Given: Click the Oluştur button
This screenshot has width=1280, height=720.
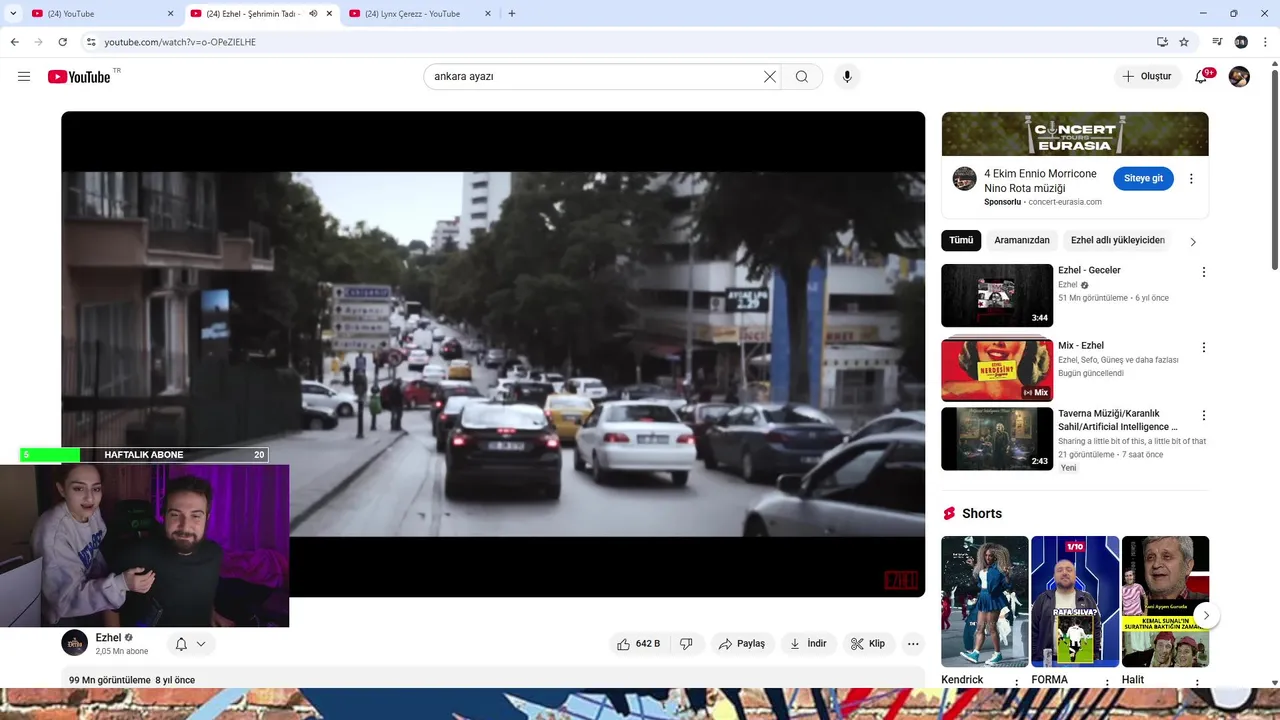Looking at the screenshot, I should tap(1146, 77).
